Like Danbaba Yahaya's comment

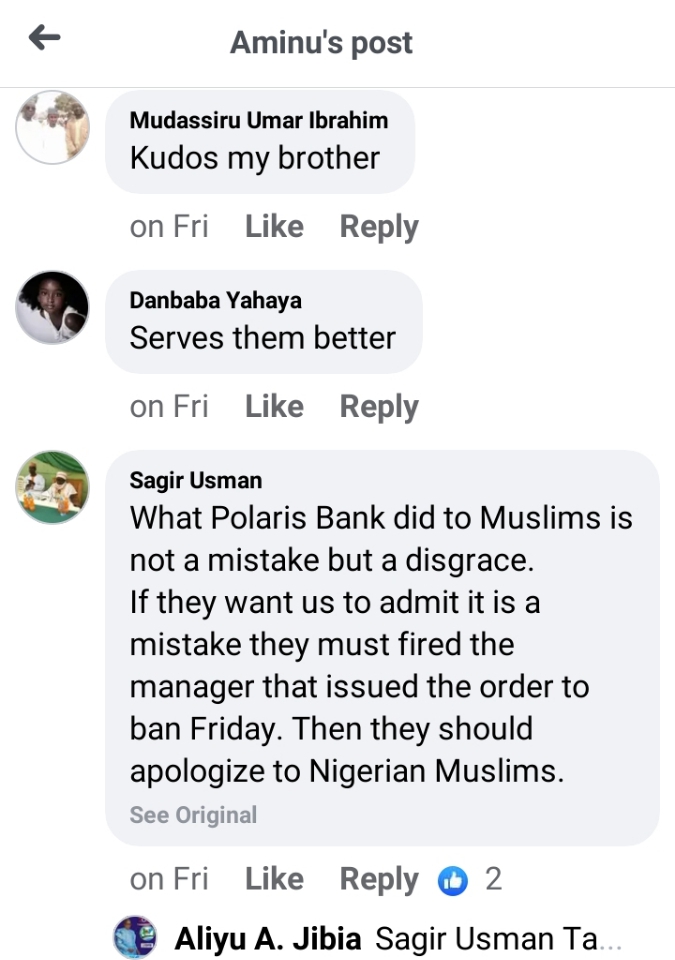[274, 407]
